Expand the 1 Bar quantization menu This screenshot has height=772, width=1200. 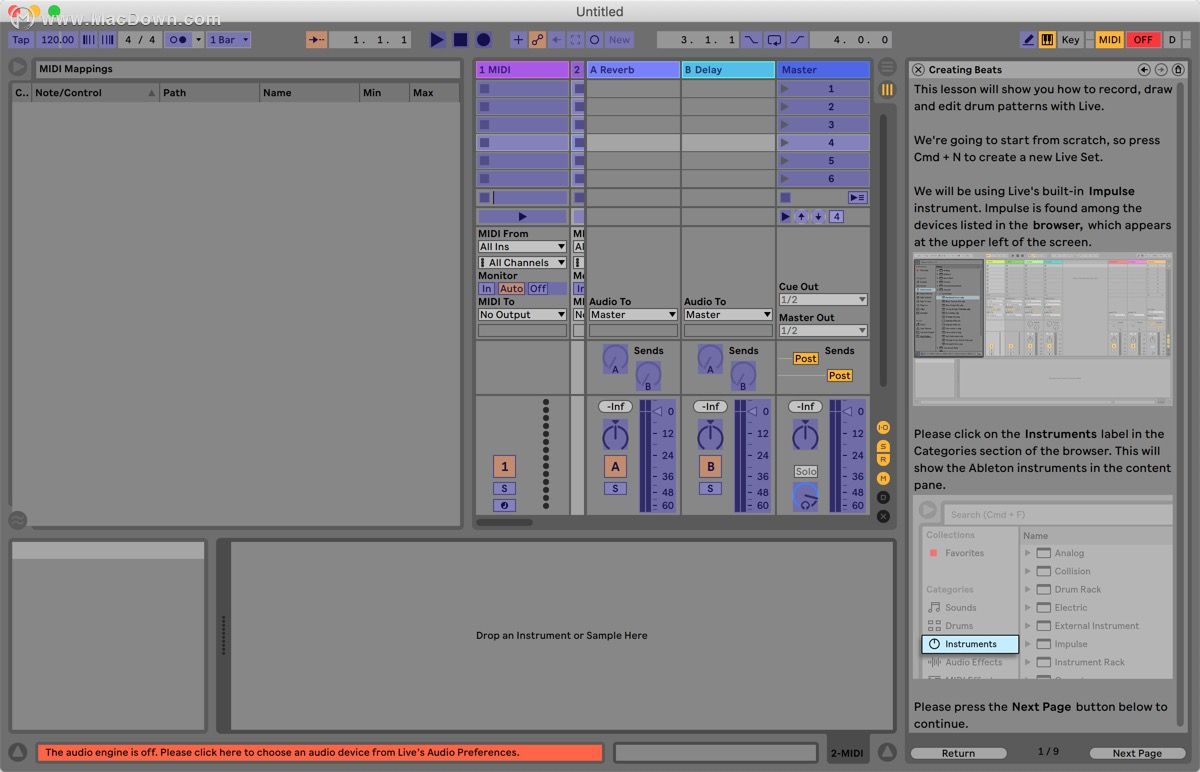(229, 40)
